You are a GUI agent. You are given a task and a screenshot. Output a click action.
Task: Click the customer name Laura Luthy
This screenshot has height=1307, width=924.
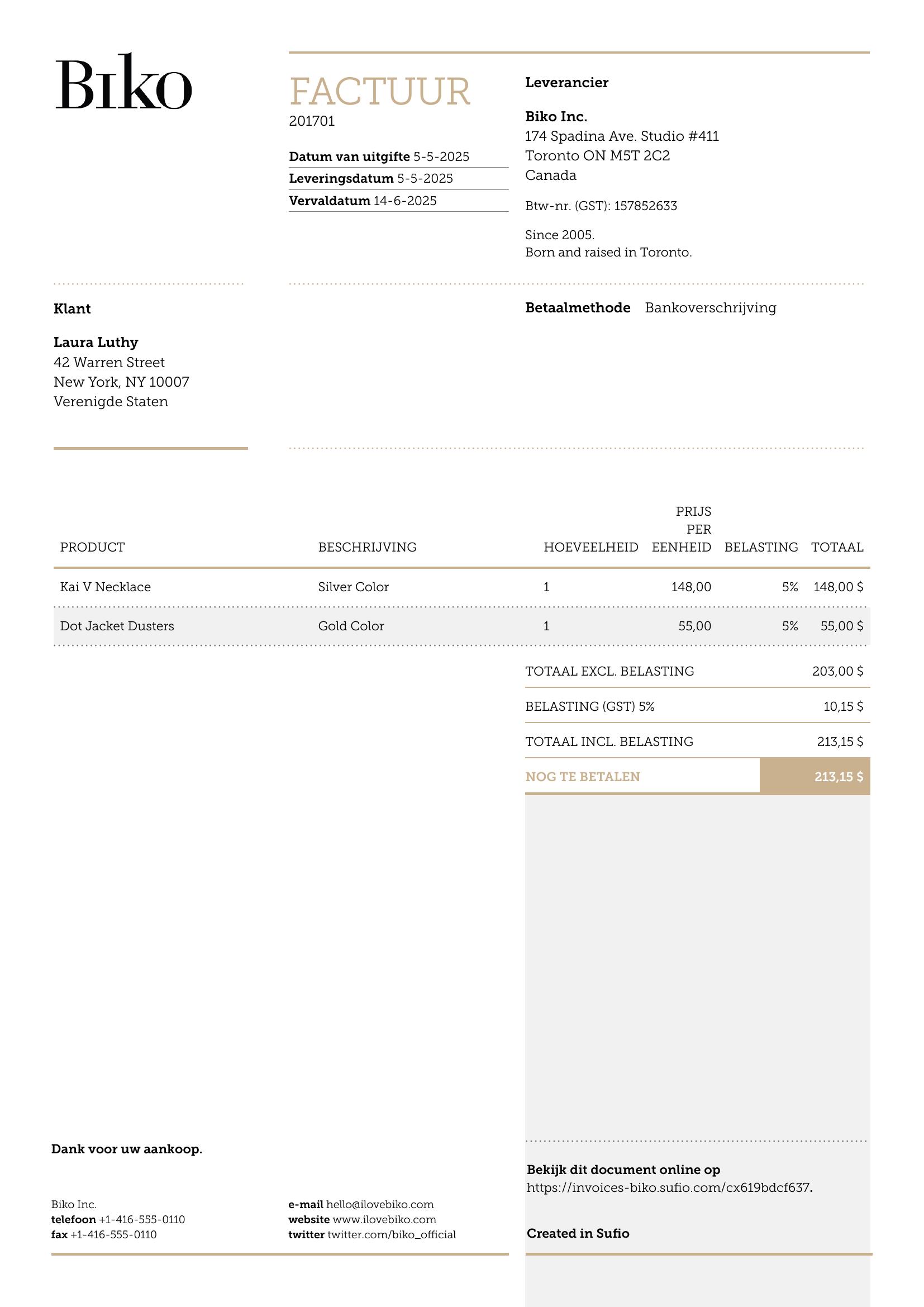[x=96, y=342]
